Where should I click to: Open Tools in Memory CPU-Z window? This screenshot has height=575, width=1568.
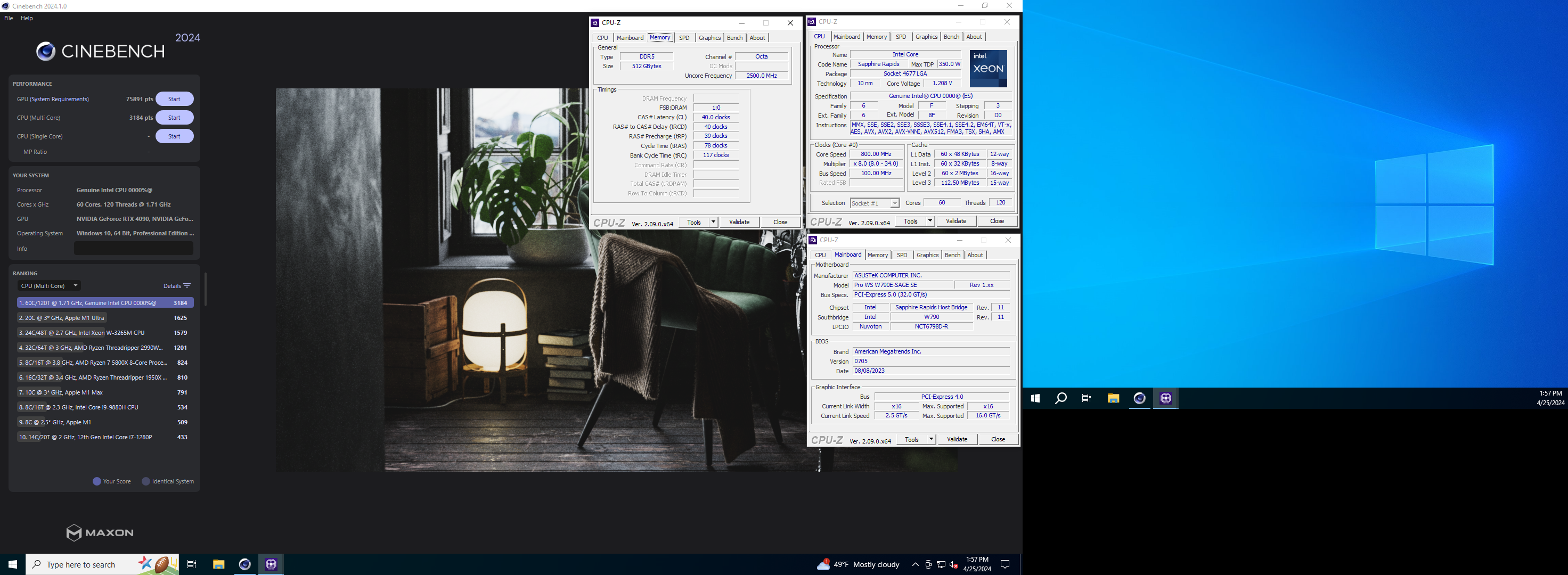point(694,222)
